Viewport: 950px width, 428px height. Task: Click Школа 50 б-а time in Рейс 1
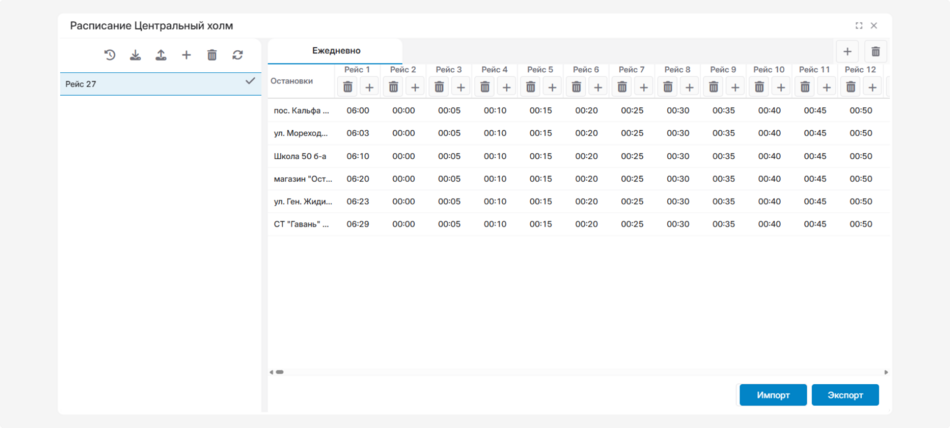[x=357, y=156]
